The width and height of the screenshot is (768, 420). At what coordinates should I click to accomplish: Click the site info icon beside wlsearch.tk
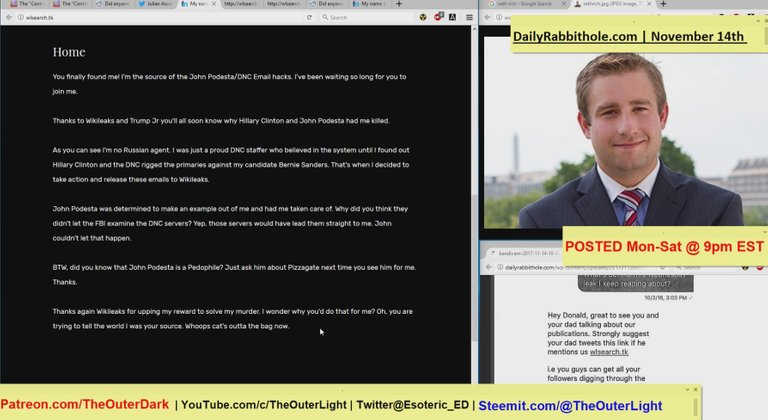21,17
